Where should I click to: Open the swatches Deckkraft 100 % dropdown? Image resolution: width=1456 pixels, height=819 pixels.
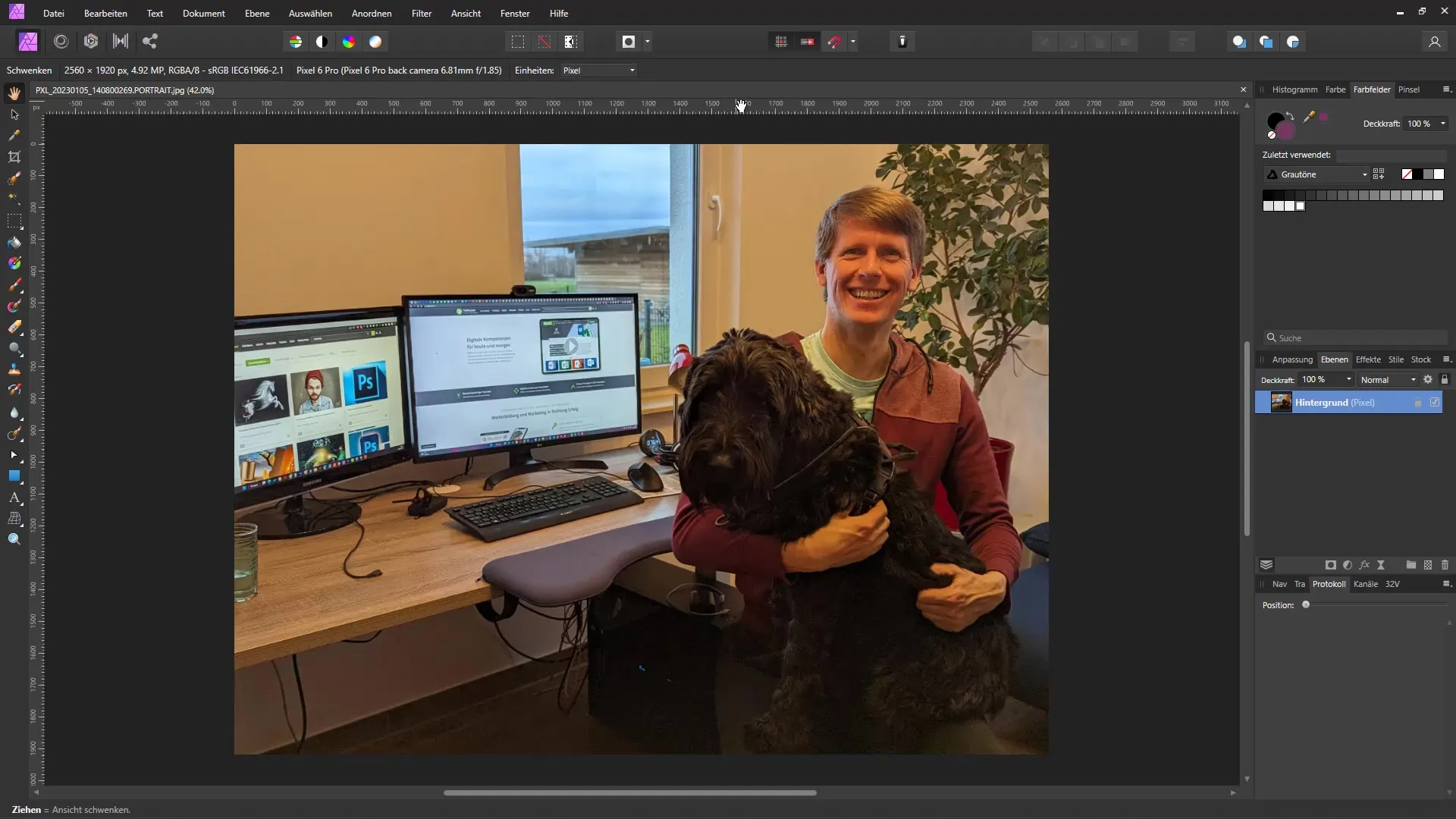pyautogui.click(x=1426, y=124)
